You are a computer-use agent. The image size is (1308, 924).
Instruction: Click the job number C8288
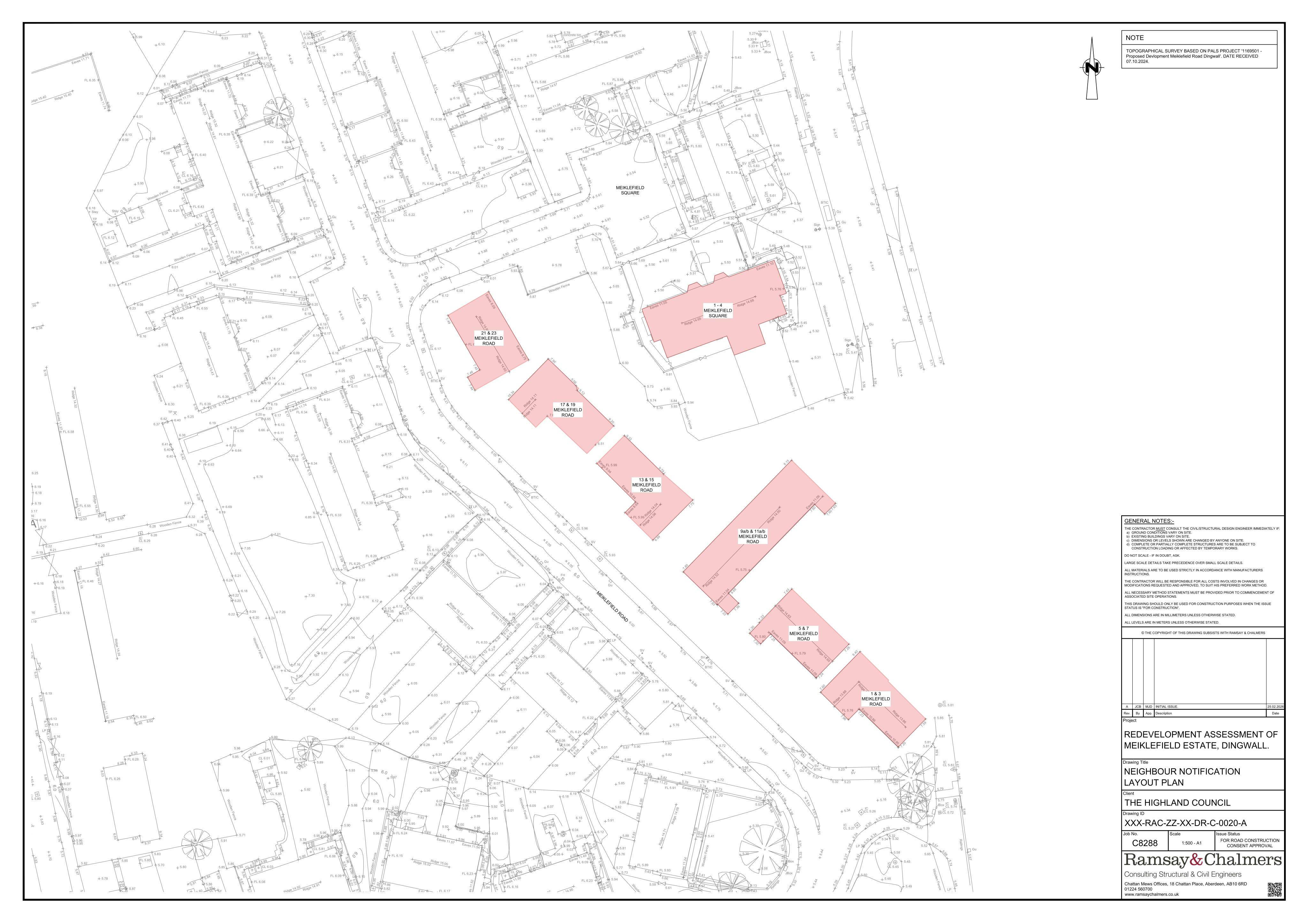[1144, 843]
